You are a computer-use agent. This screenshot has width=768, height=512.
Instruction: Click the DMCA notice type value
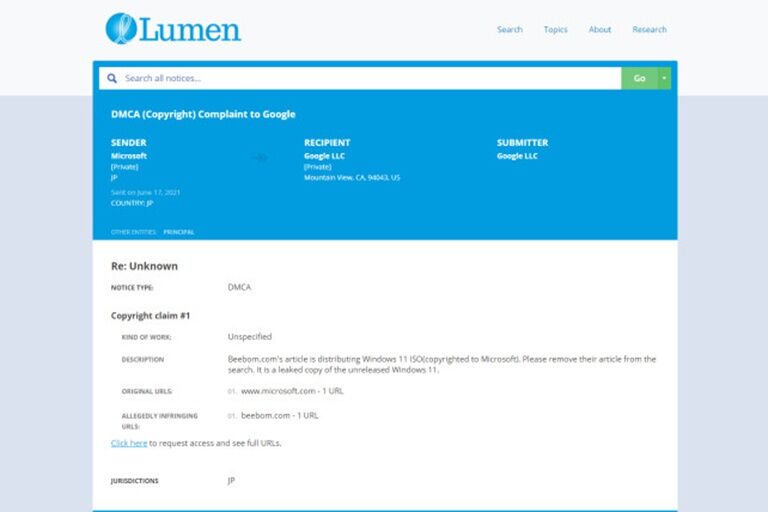pyautogui.click(x=239, y=287)
